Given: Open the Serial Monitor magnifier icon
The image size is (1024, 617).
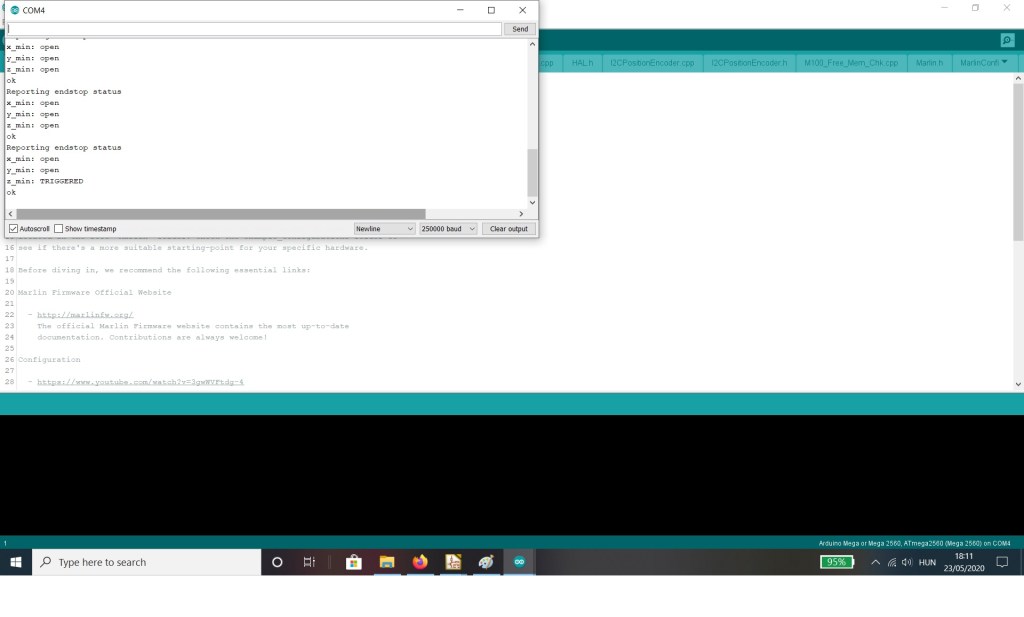Looking at the screenshot, I should [1007, 40].
